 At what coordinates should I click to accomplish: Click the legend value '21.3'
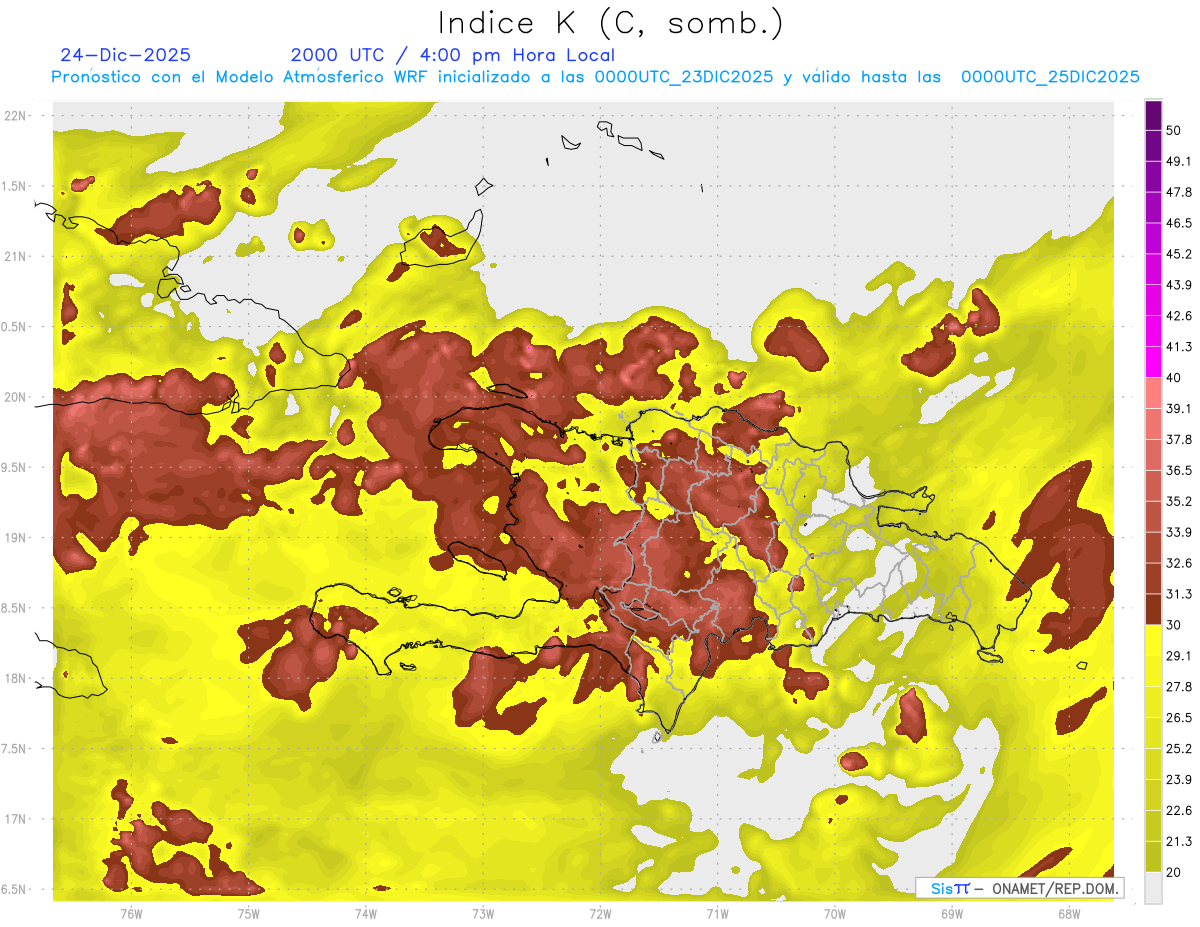point(1179,842)
